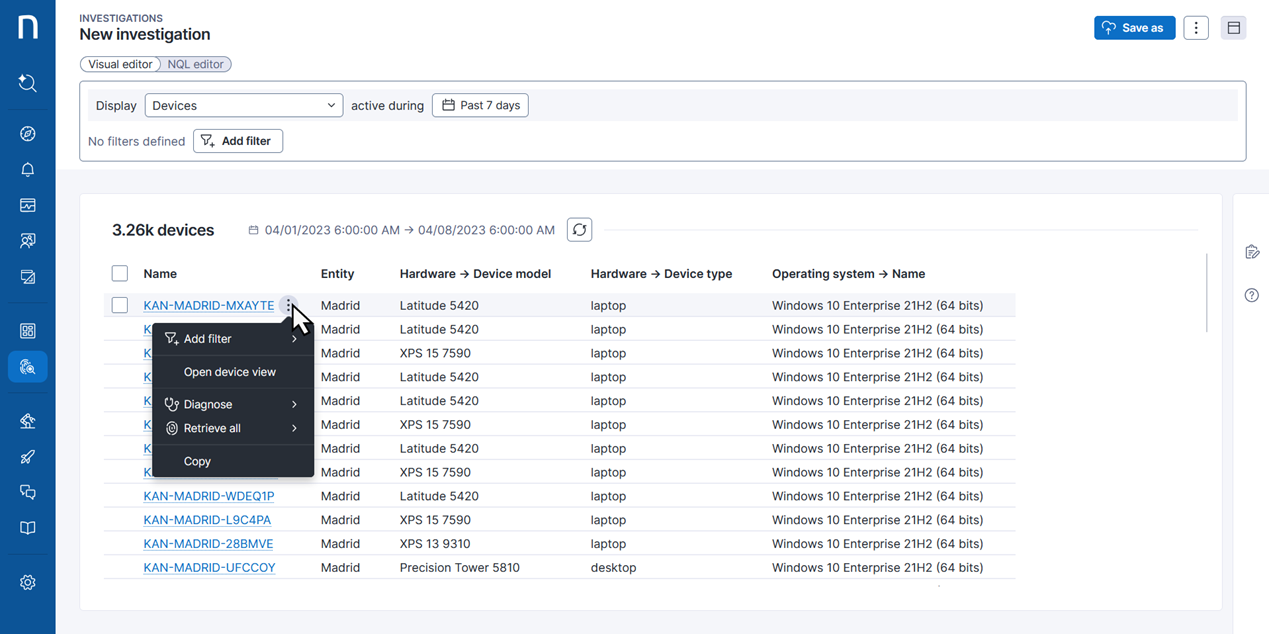1269x634 pixels.
Task: Open the help question mark icon
Action: coord(1251,295)
